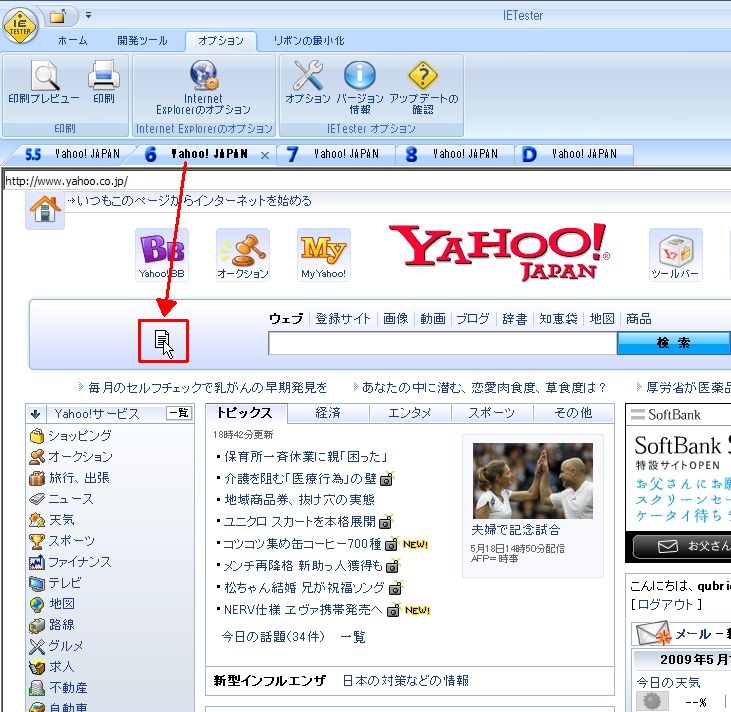The width and height of the screenshot is (731, 712).
Task: Open the オークション gavel icon at top
Action: click(243, 255)
